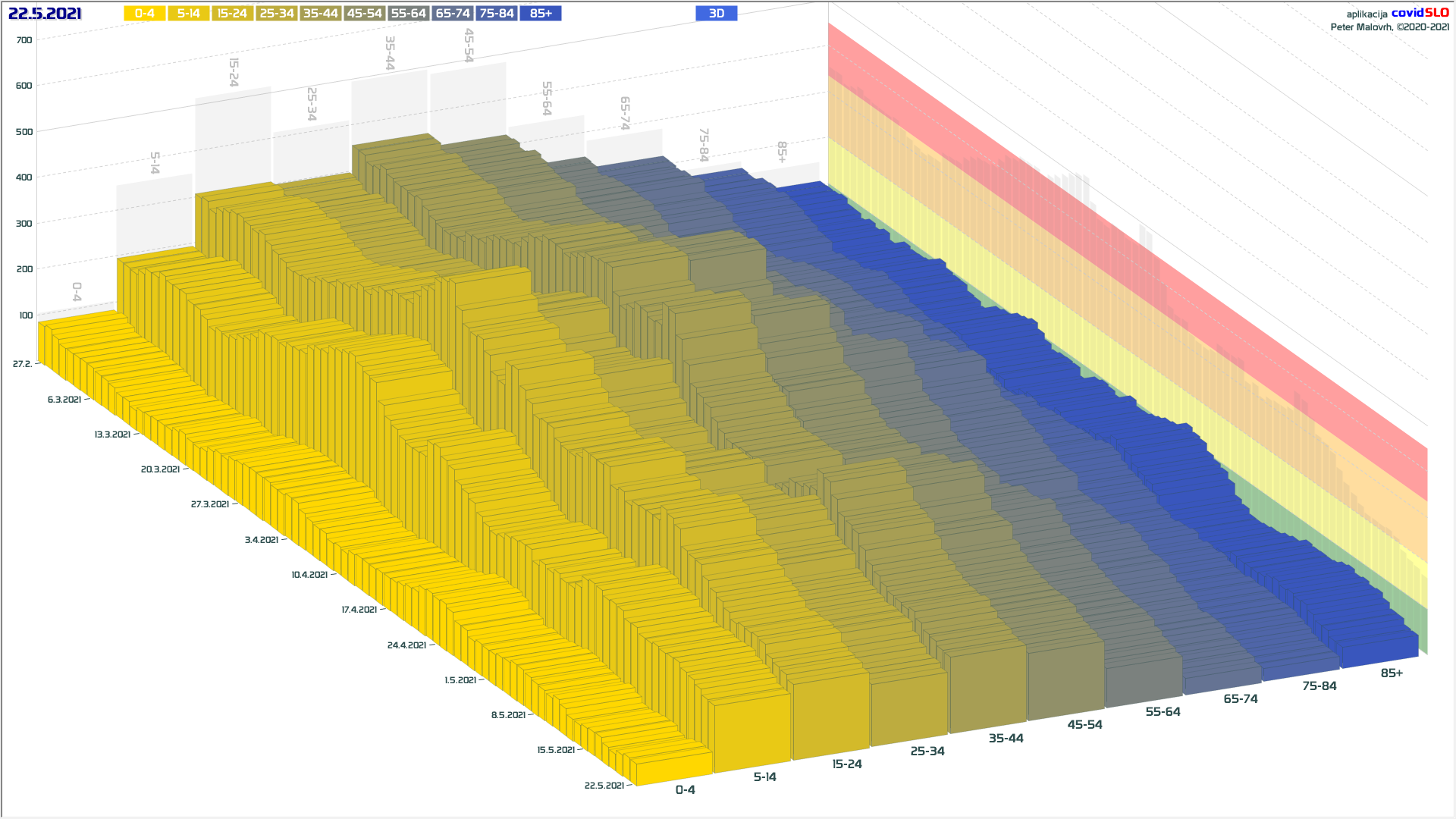Screen dimensions: 1456x819
Task: Toggle the 5-14 age group legend button
Action: click(188, 14)
